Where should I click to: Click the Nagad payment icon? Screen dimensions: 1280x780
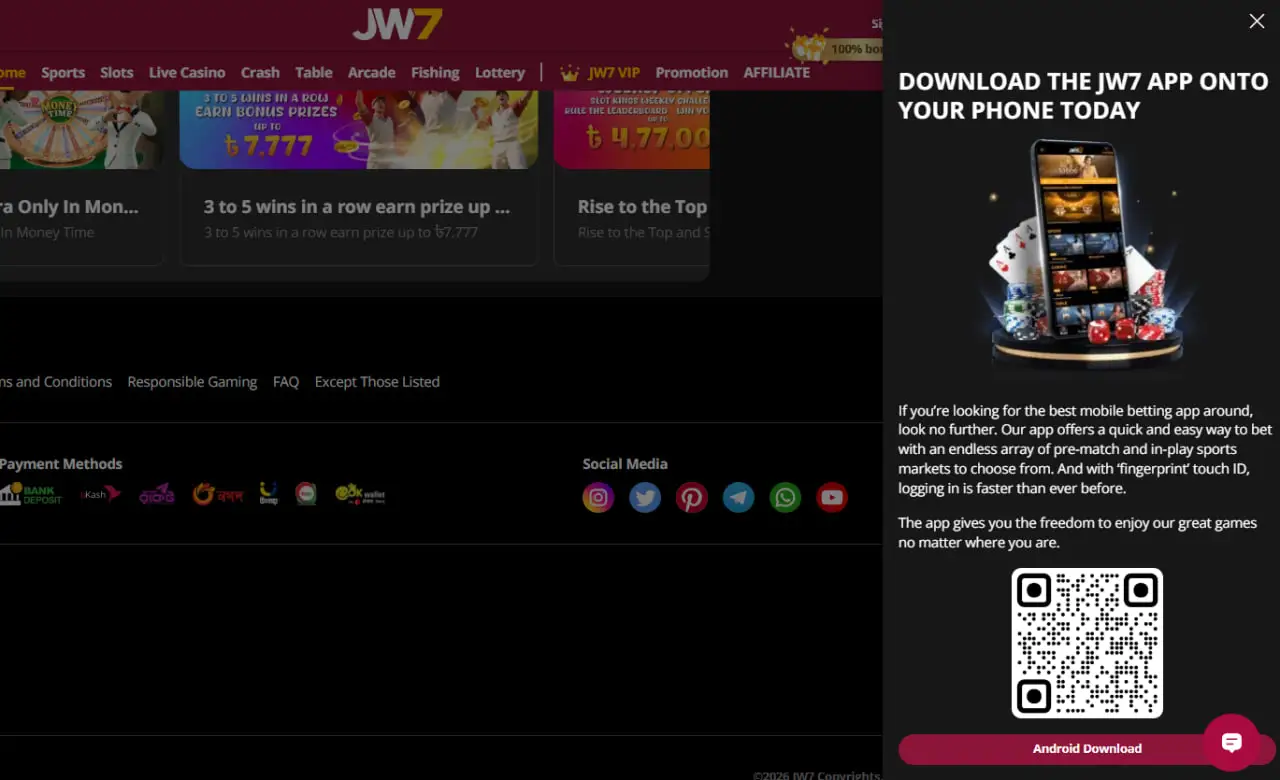click(x=218, y=493)
